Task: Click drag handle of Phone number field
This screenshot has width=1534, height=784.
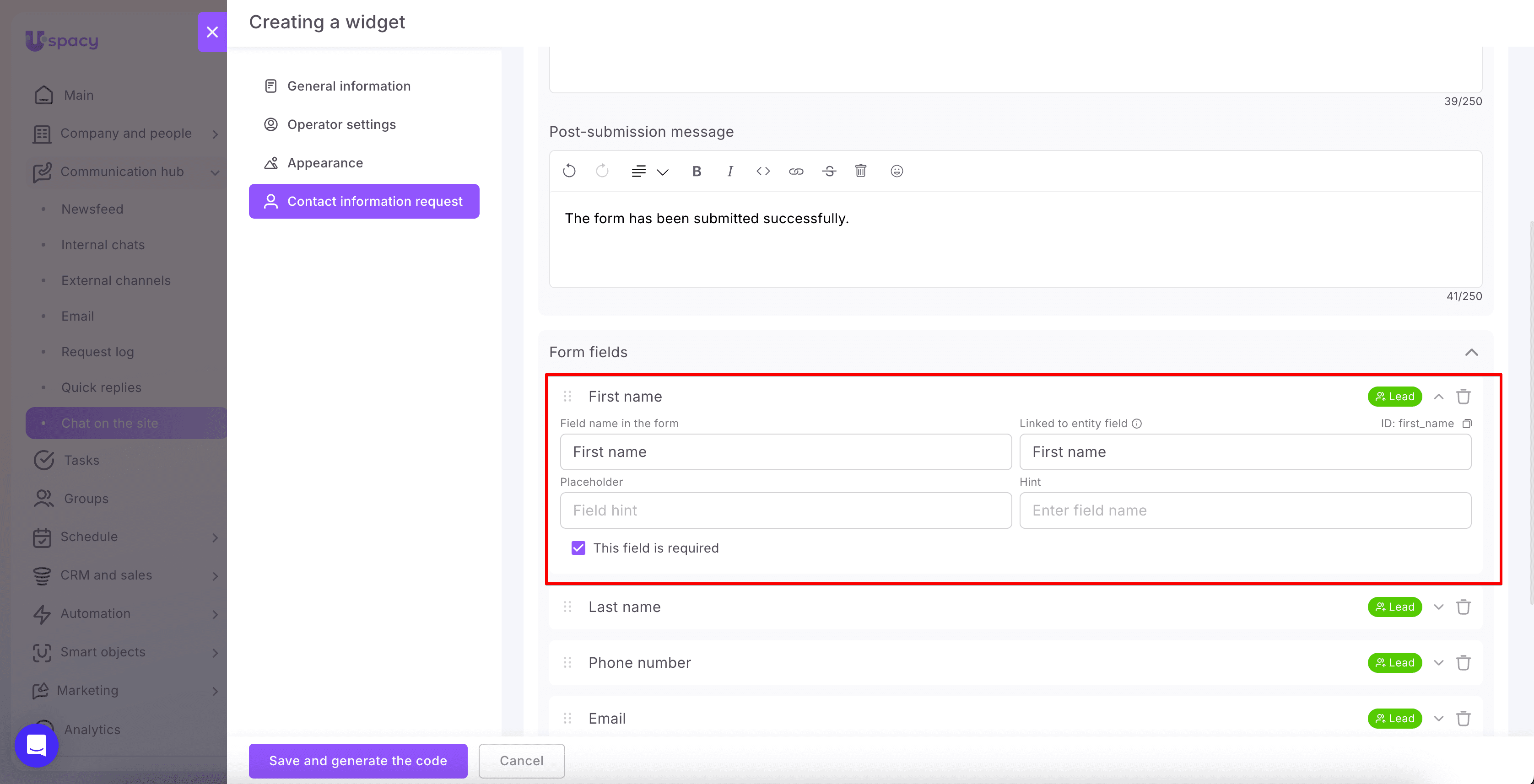Action: (567, 663)
